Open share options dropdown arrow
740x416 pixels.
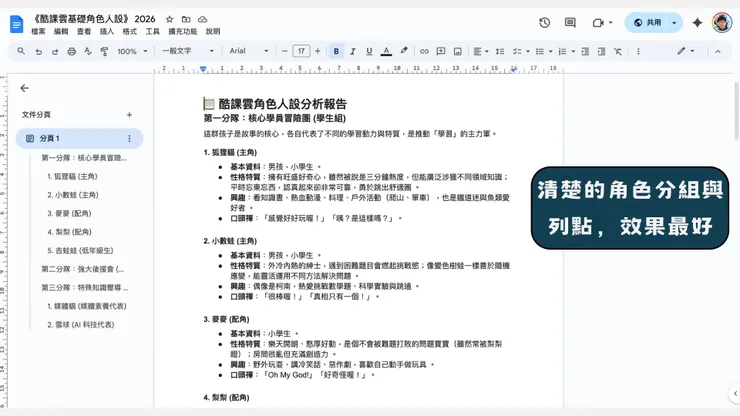point(674,23)
